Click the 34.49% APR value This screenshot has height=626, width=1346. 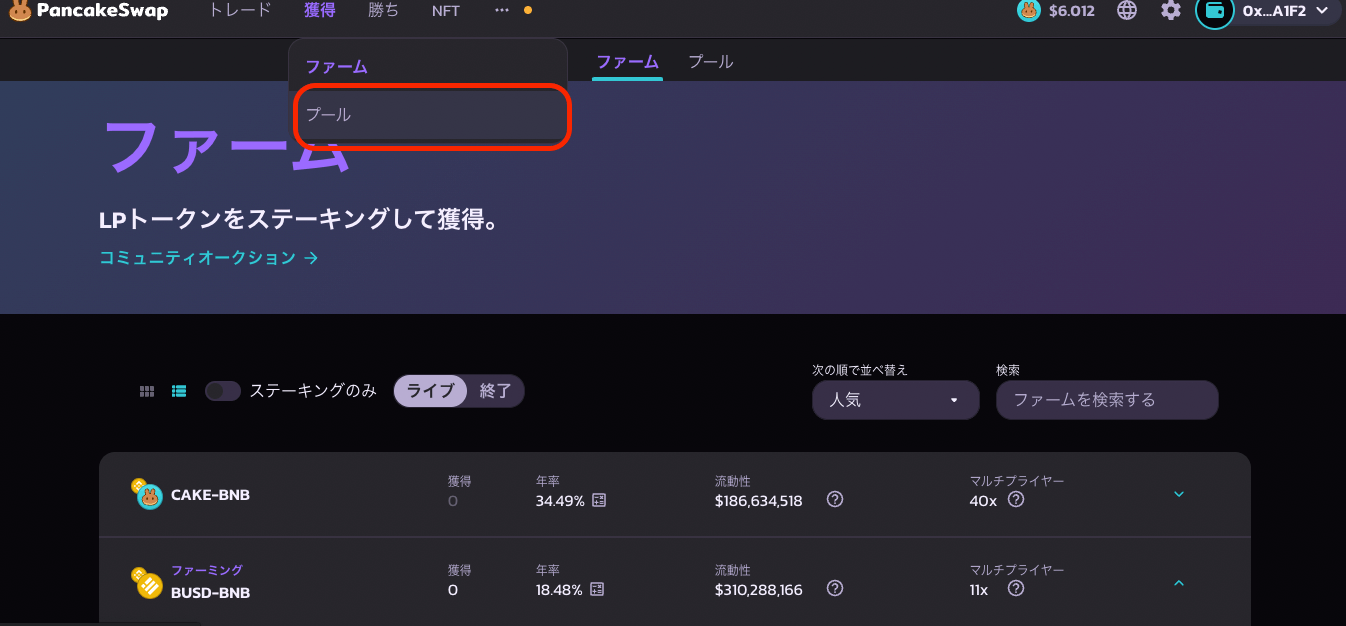[560, 501]
